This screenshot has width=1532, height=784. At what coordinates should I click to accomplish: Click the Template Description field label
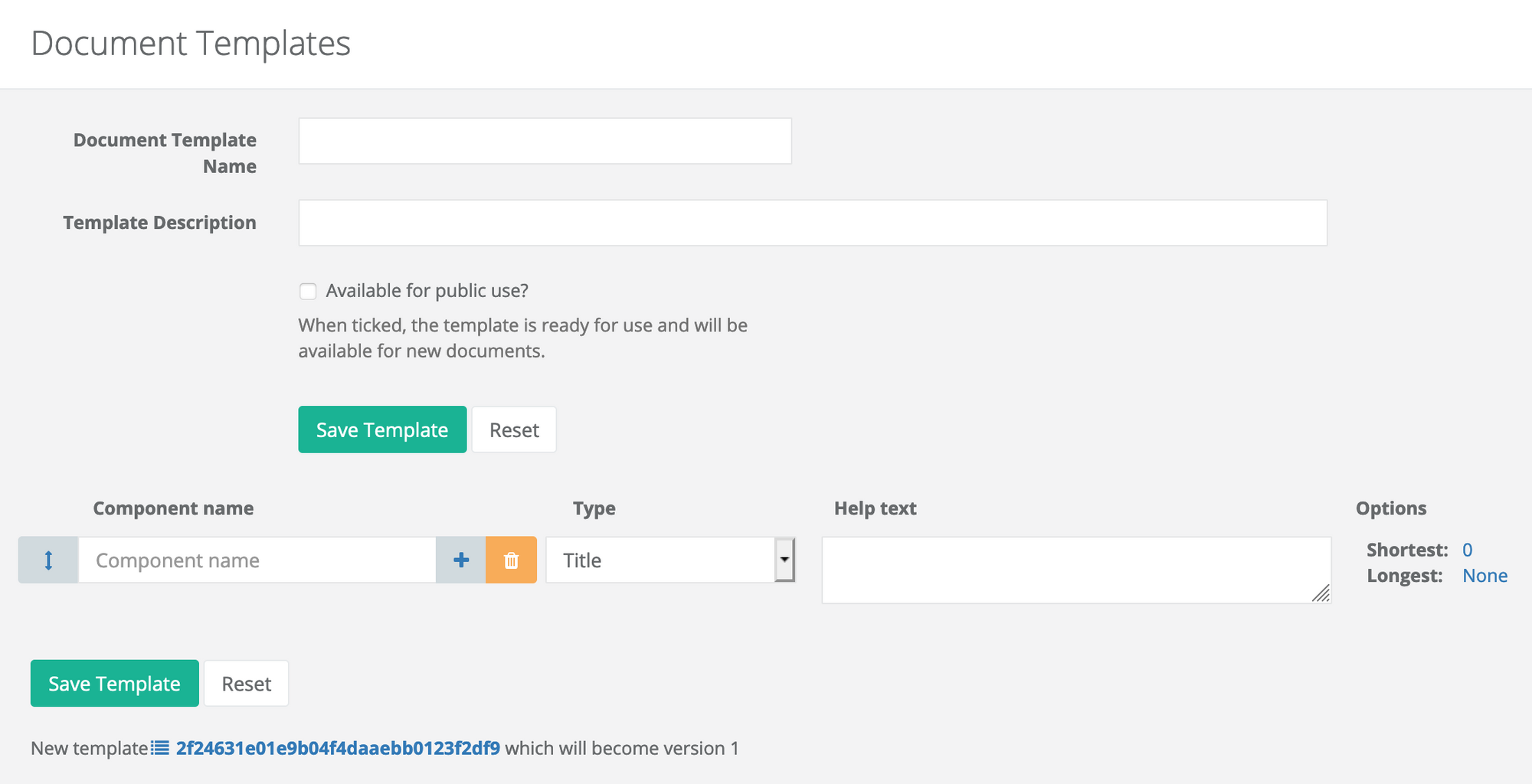point(159,223)
